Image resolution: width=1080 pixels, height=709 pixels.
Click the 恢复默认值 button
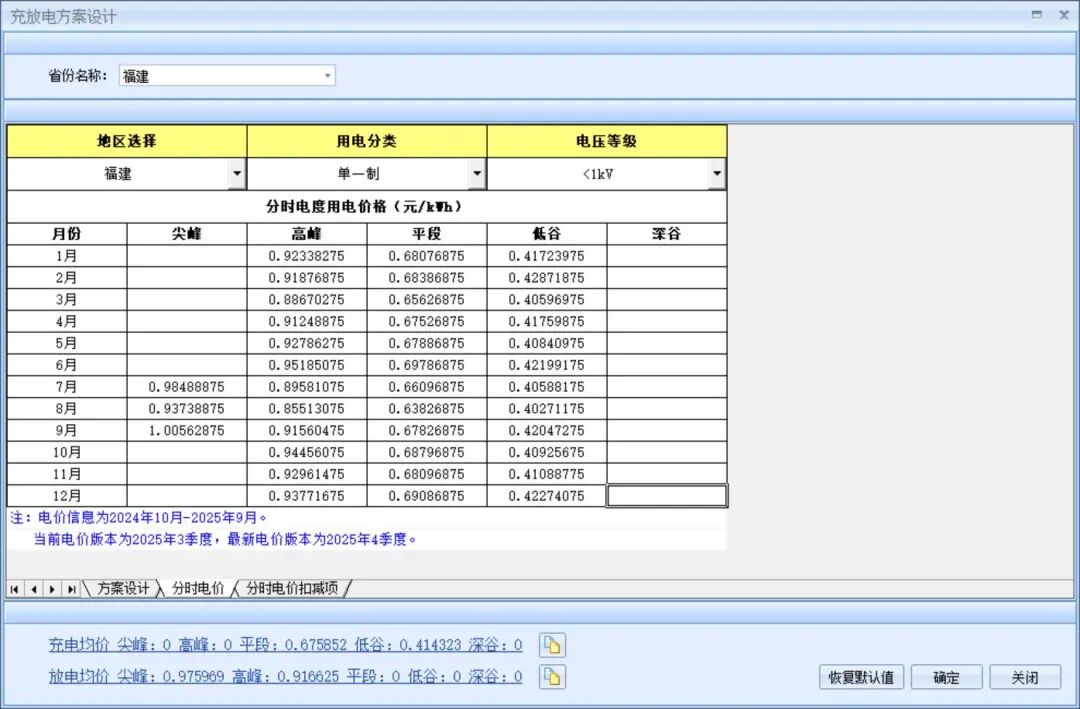(x=861, y=677)
